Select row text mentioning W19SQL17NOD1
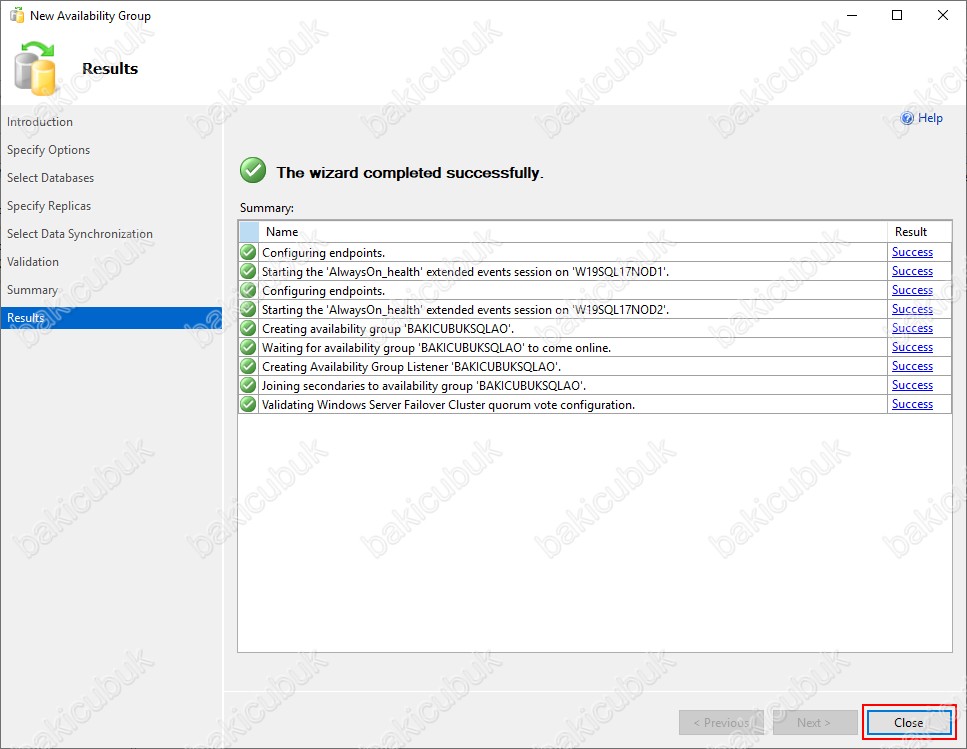The image size is (967, 749). point(465,271)
